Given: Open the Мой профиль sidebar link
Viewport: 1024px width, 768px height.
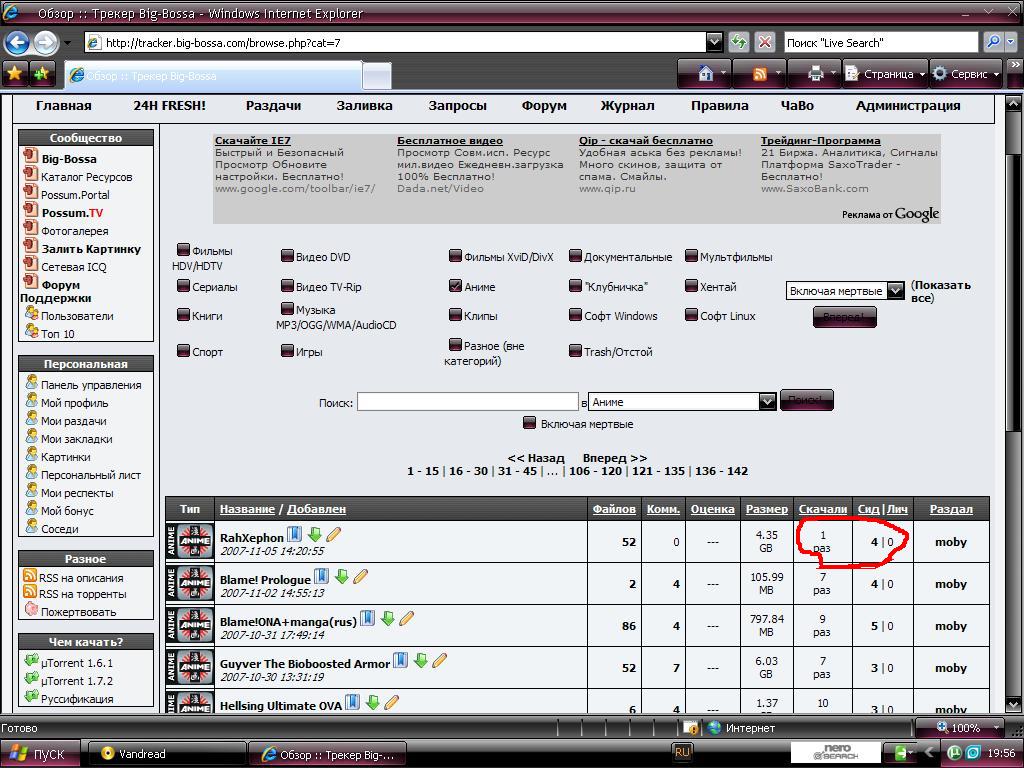Looking at the screenshot, I should 74,403.
